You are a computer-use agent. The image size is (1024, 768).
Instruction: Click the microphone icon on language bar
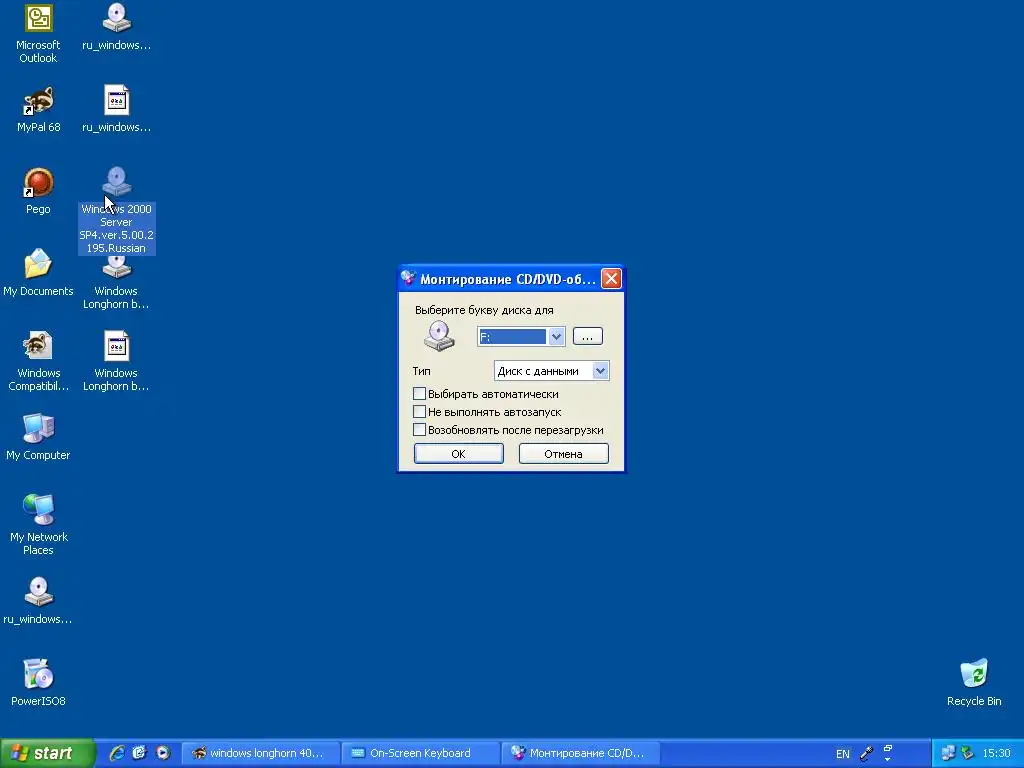(x=867, y=754)
